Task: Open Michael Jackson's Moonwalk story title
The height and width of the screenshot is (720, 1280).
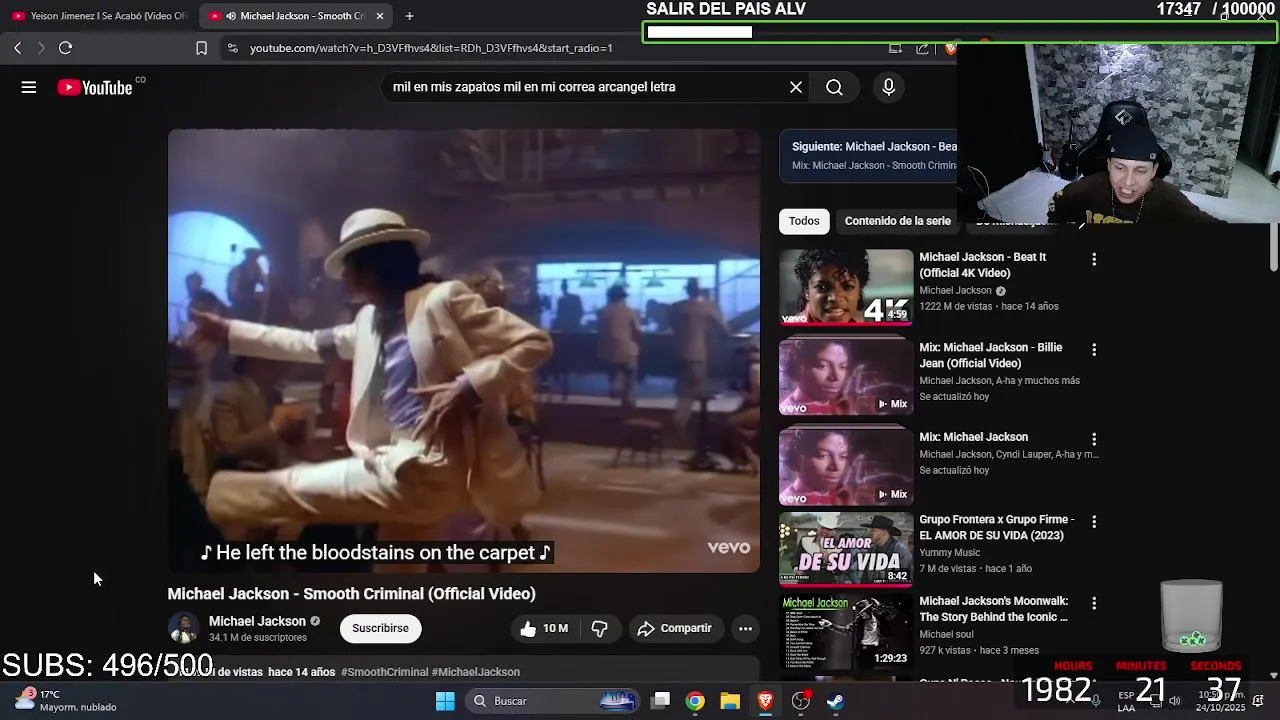Action: (994, 609)
